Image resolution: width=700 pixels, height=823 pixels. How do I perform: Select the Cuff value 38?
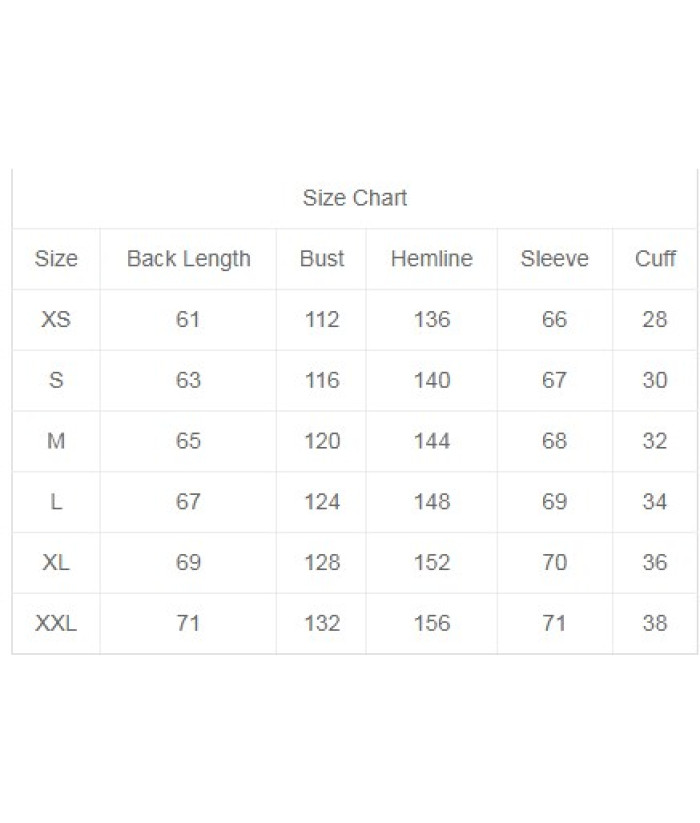655,623
